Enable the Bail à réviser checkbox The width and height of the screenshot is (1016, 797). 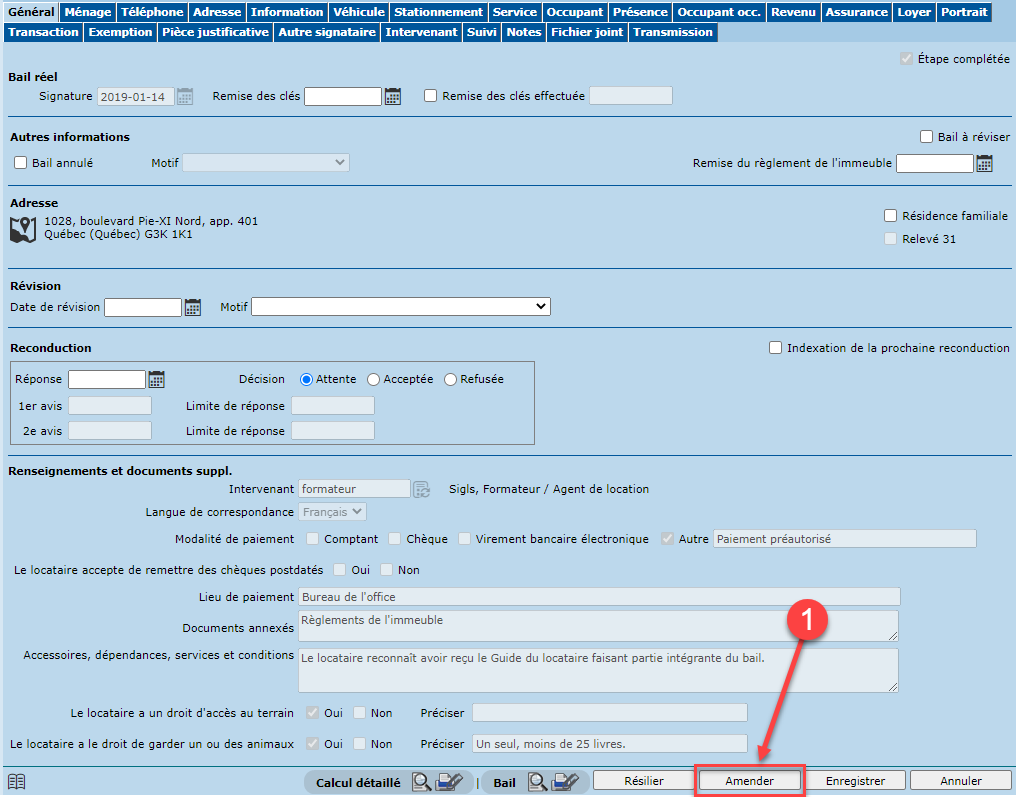click(x=926, y=137)
